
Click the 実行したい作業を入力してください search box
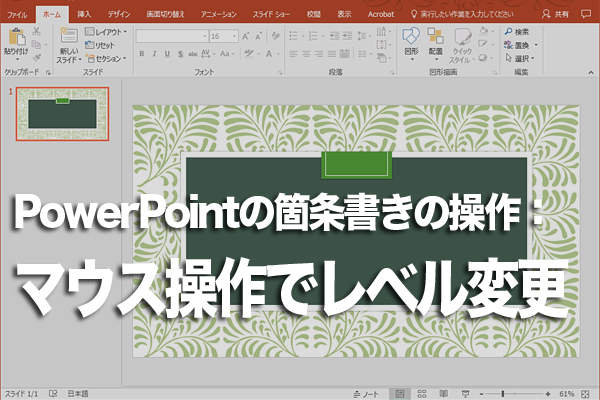pos(462,15)
